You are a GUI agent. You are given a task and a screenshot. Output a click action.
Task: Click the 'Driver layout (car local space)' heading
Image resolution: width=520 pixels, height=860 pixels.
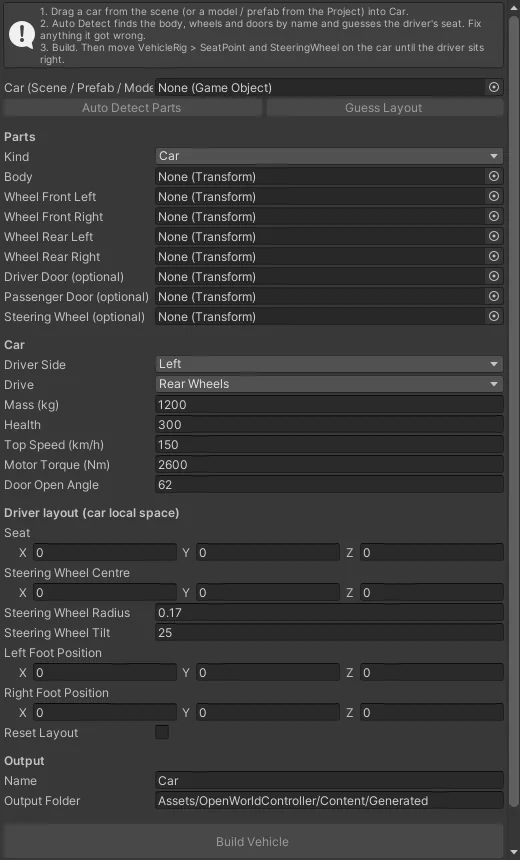pyautogui.click(x=92, y=513)
